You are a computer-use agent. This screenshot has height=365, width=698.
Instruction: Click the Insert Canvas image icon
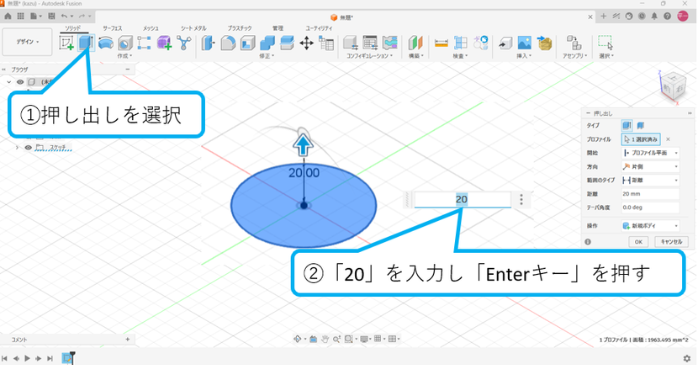tap(524, 43)
